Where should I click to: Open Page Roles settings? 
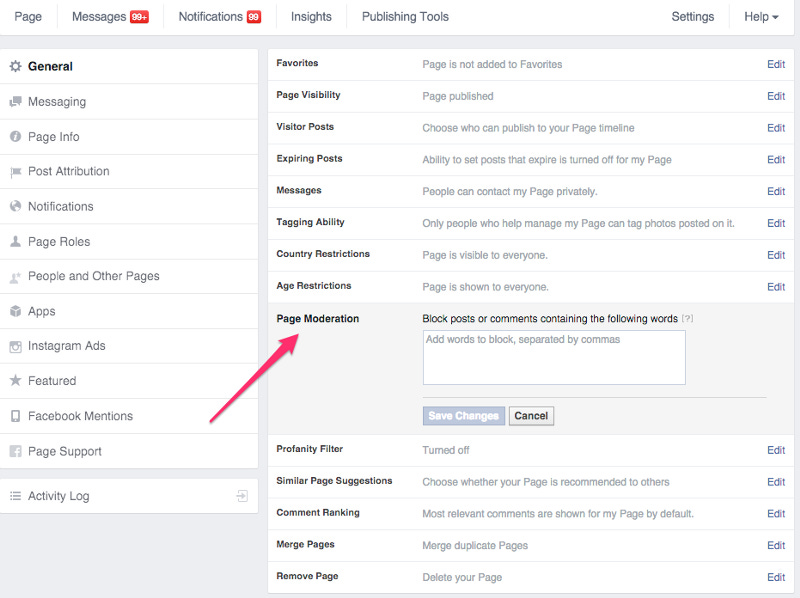click(129, 241)
